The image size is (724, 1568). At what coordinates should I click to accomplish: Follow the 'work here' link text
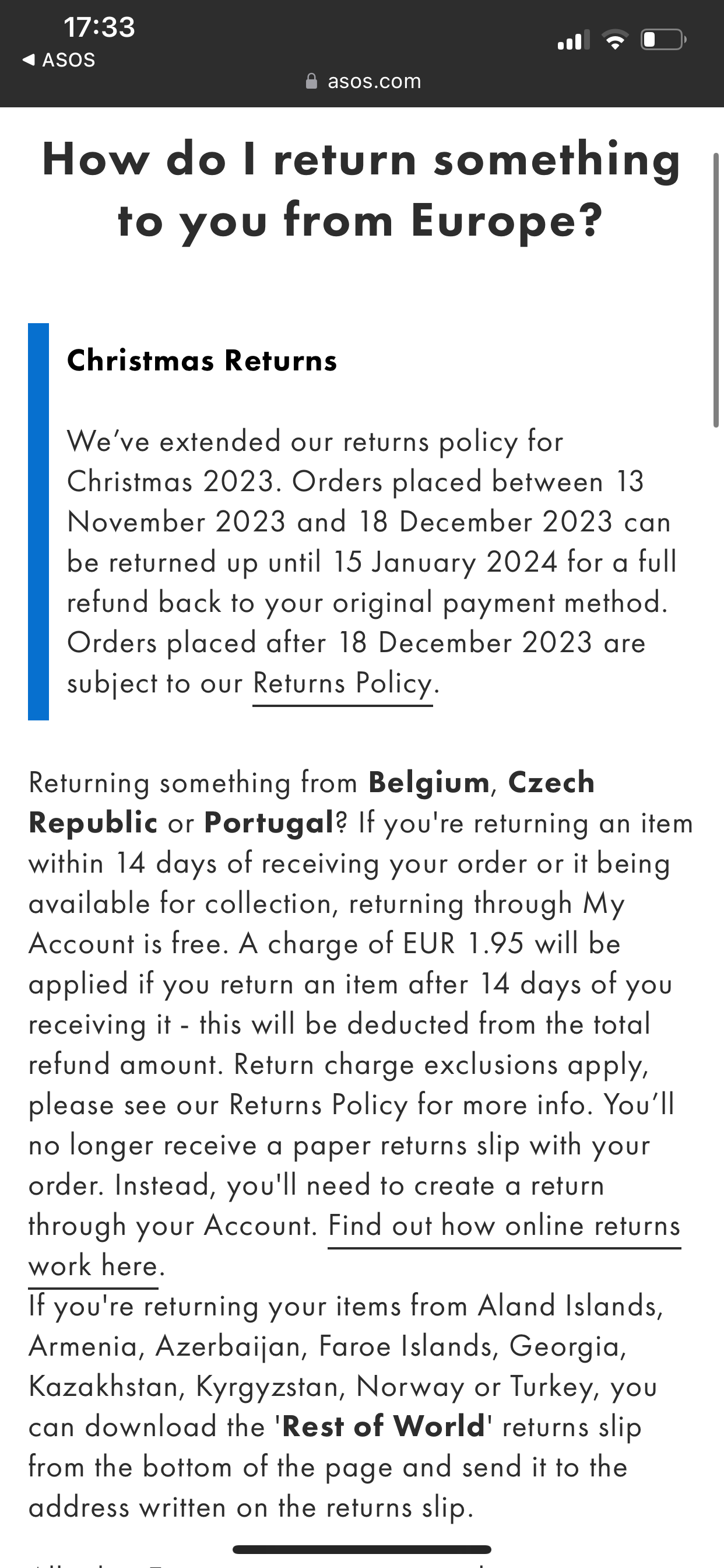(93, 1266)
